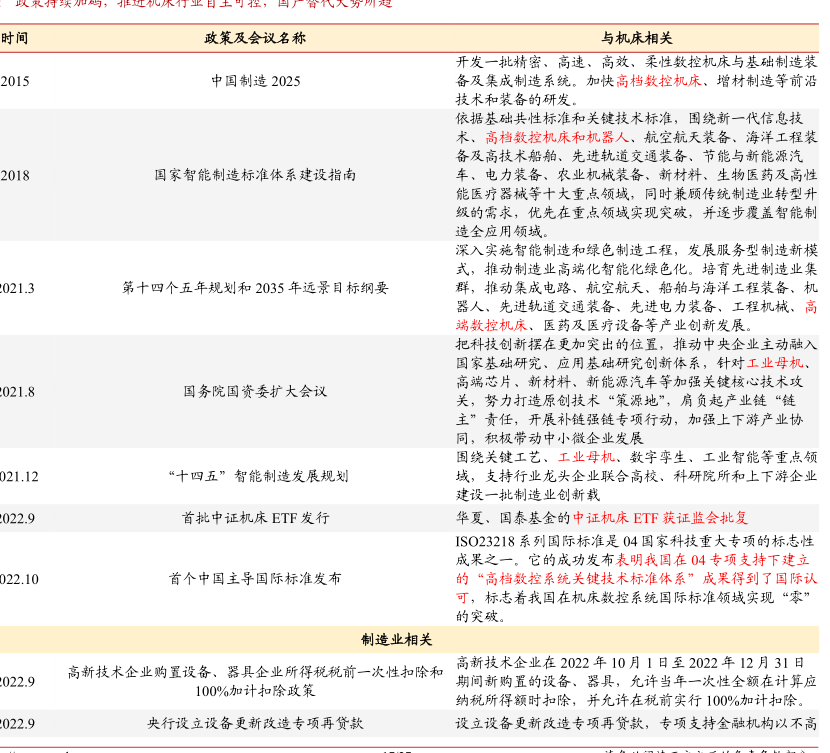830x753 pixels.
Task: Select the 2022.10 date cell
Action: click(x=19, y=579)
